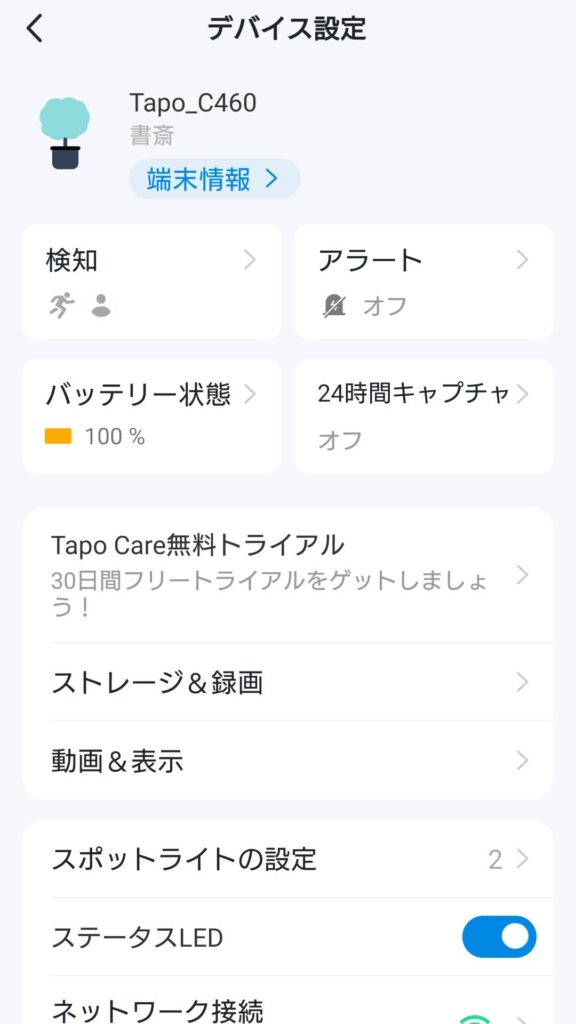Open Tapo Care無料トライアル offer

(x=288, y=575)
